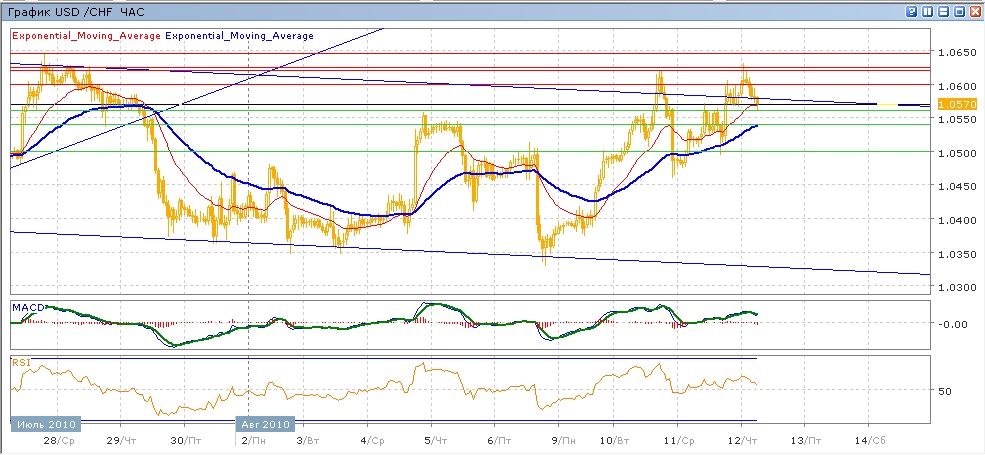The height and width of the screenshot is (455, 985).
Task: Click the RSI 50 level label
Action: (x=944, y=391)
